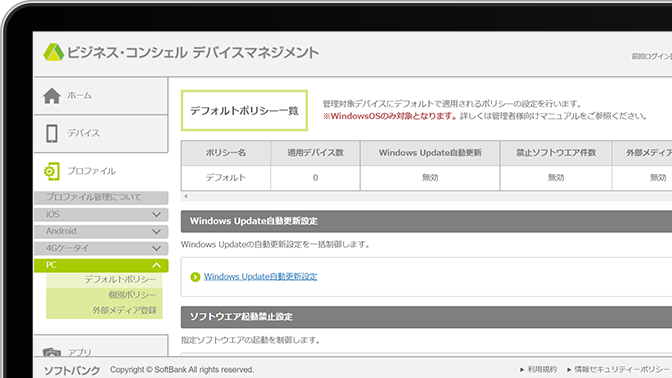Select 外部メディア登録 under PC
This screenshot has height=378, width=672.
104,310
